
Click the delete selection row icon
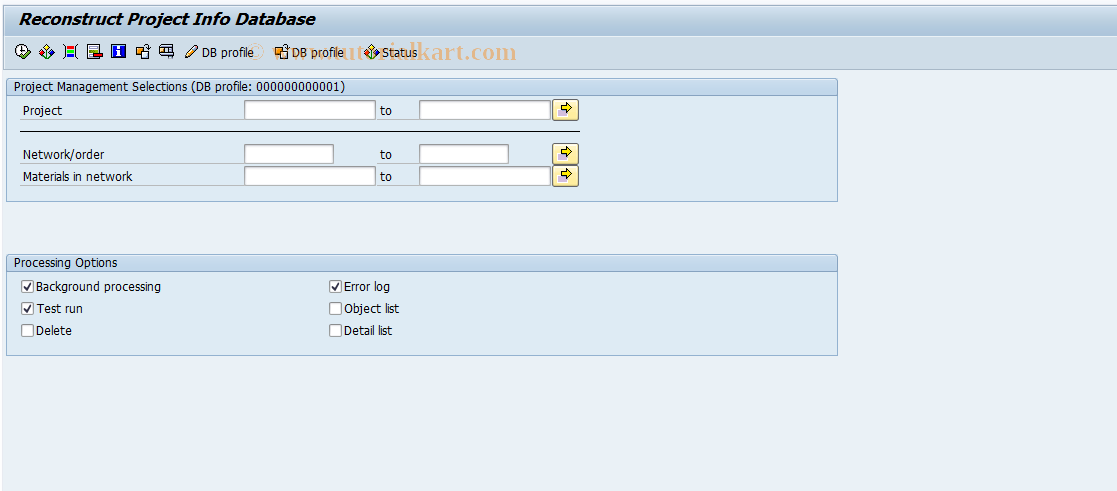(x=94, y=51)
